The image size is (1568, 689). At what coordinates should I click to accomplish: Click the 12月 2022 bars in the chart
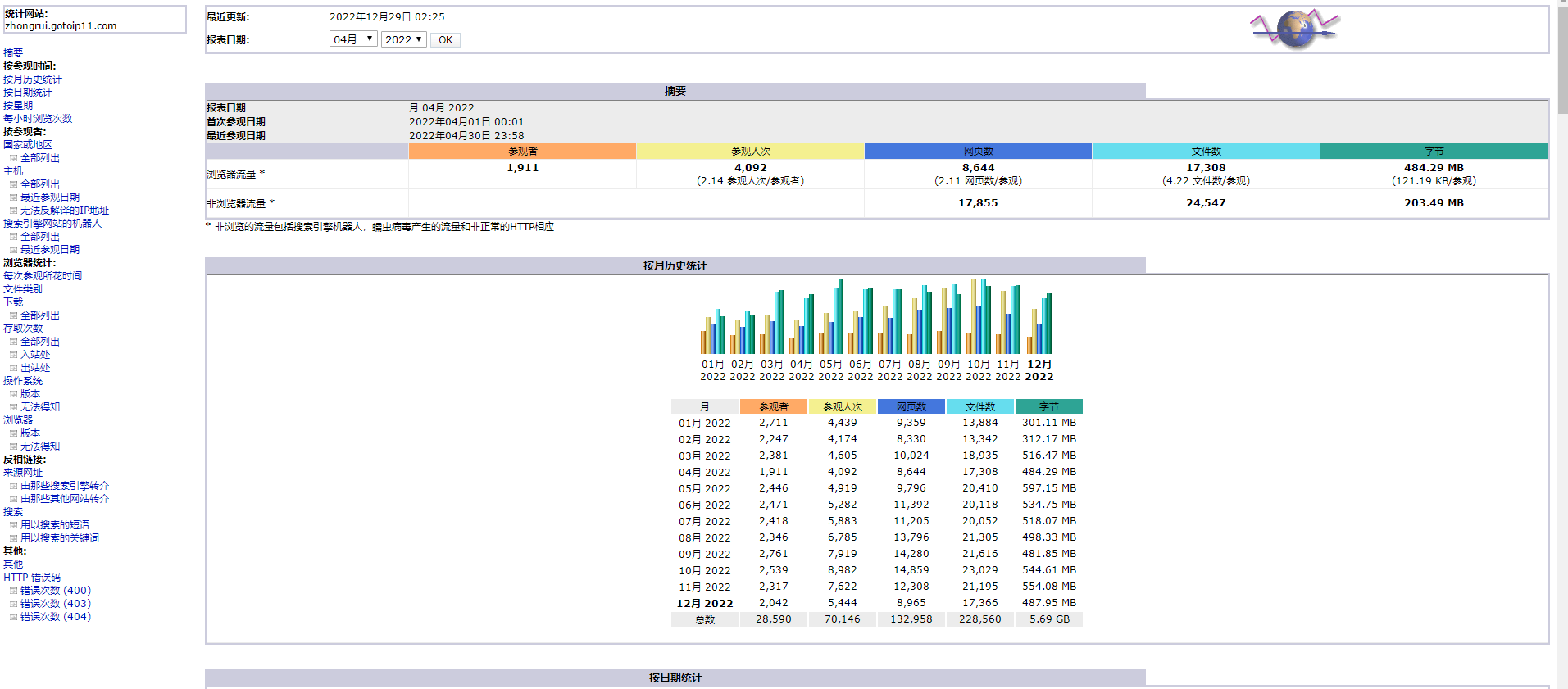1039,324
